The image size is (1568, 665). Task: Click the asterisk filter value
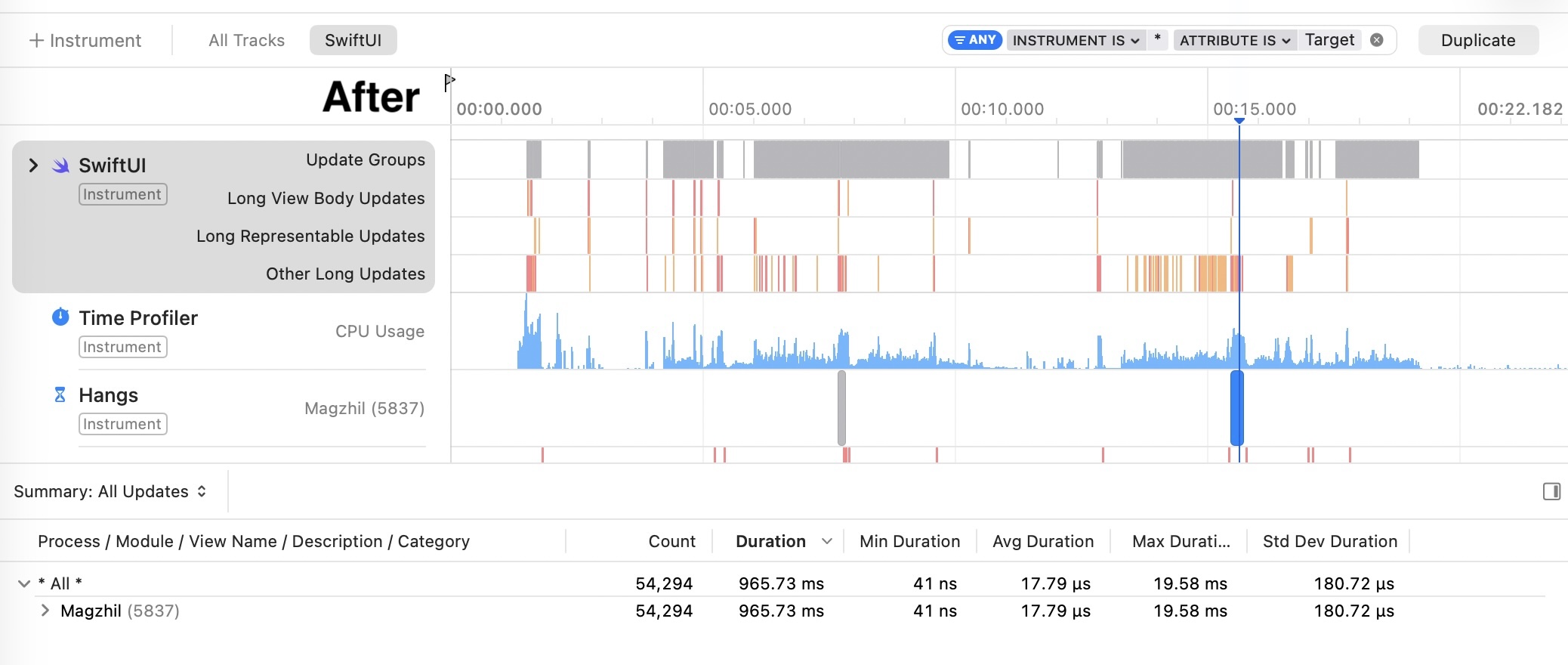point(1157,39)
